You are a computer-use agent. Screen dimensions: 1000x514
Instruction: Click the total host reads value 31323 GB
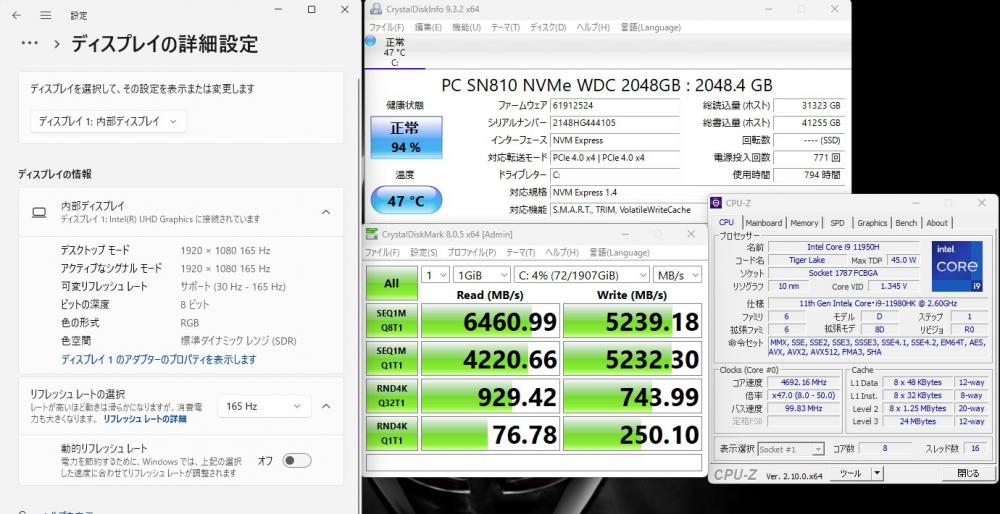810,105
